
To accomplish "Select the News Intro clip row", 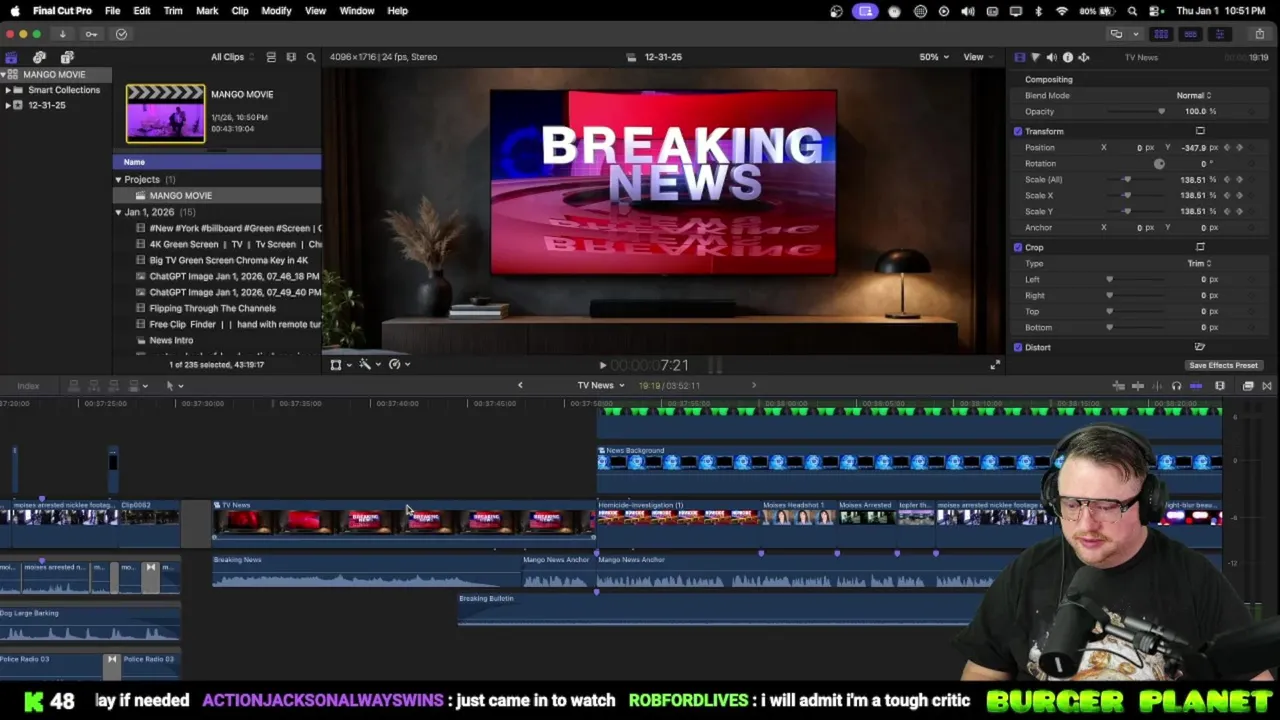I will [x=218, y=340].
